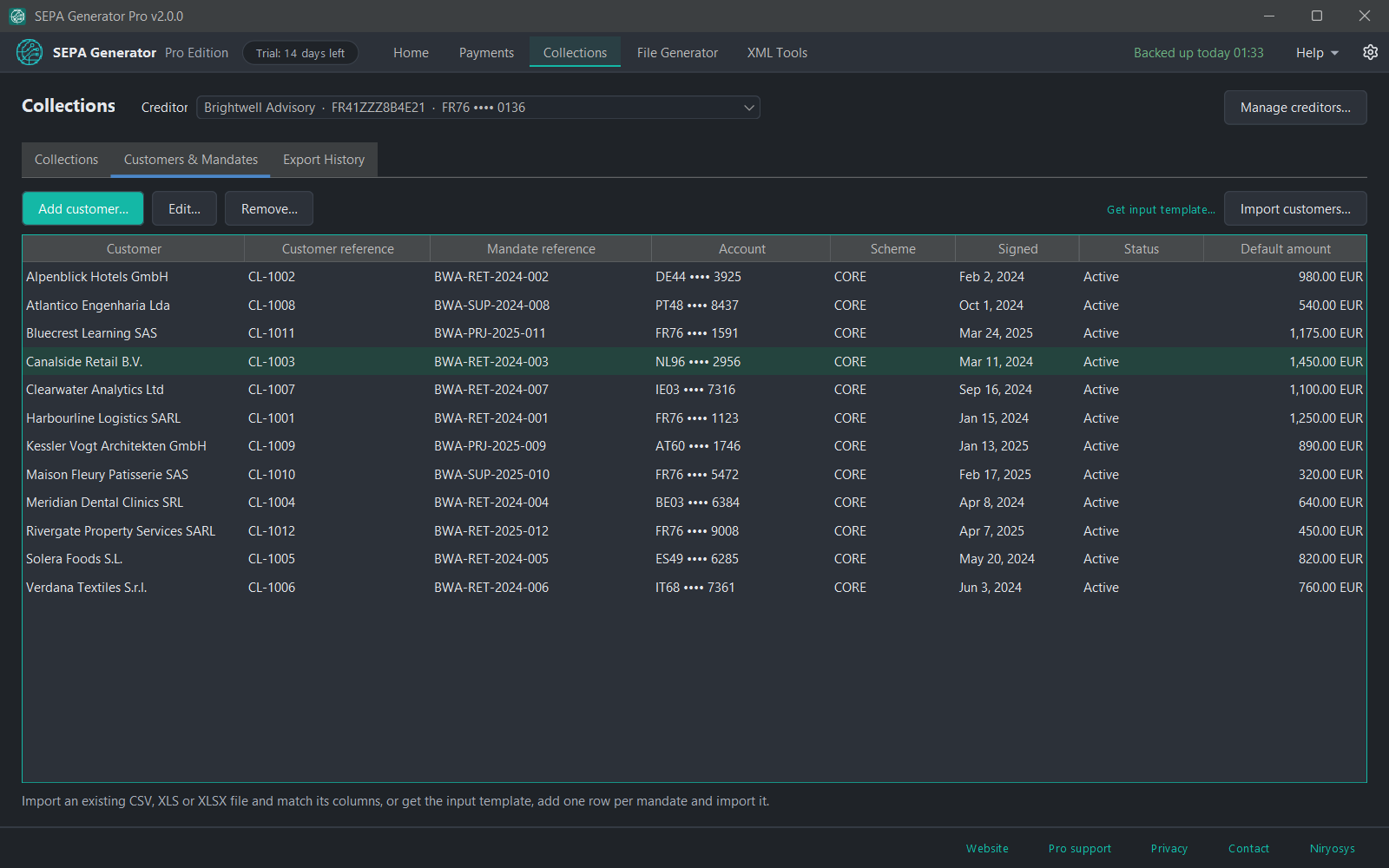
Task: Click mandate reference BWA-SUP-2025-010
Action: (x=491, y=475)
